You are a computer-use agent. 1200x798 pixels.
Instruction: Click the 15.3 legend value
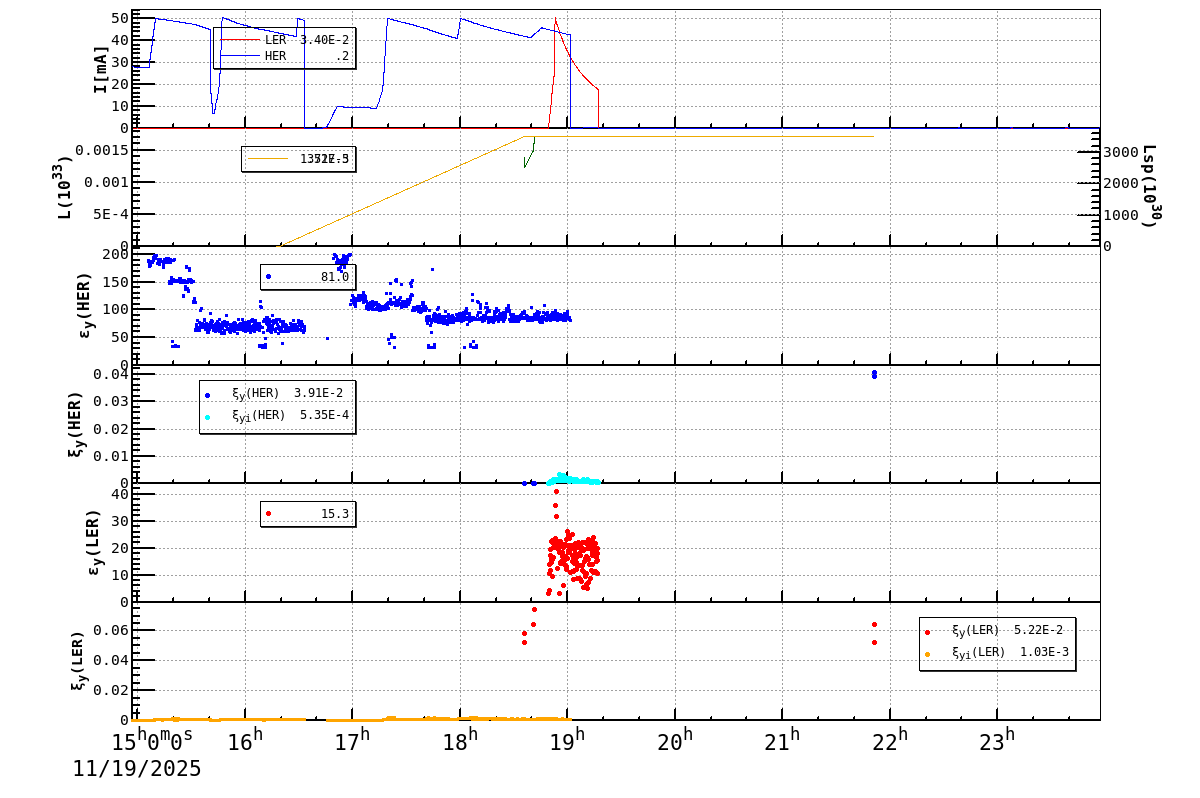click(335, 514)
